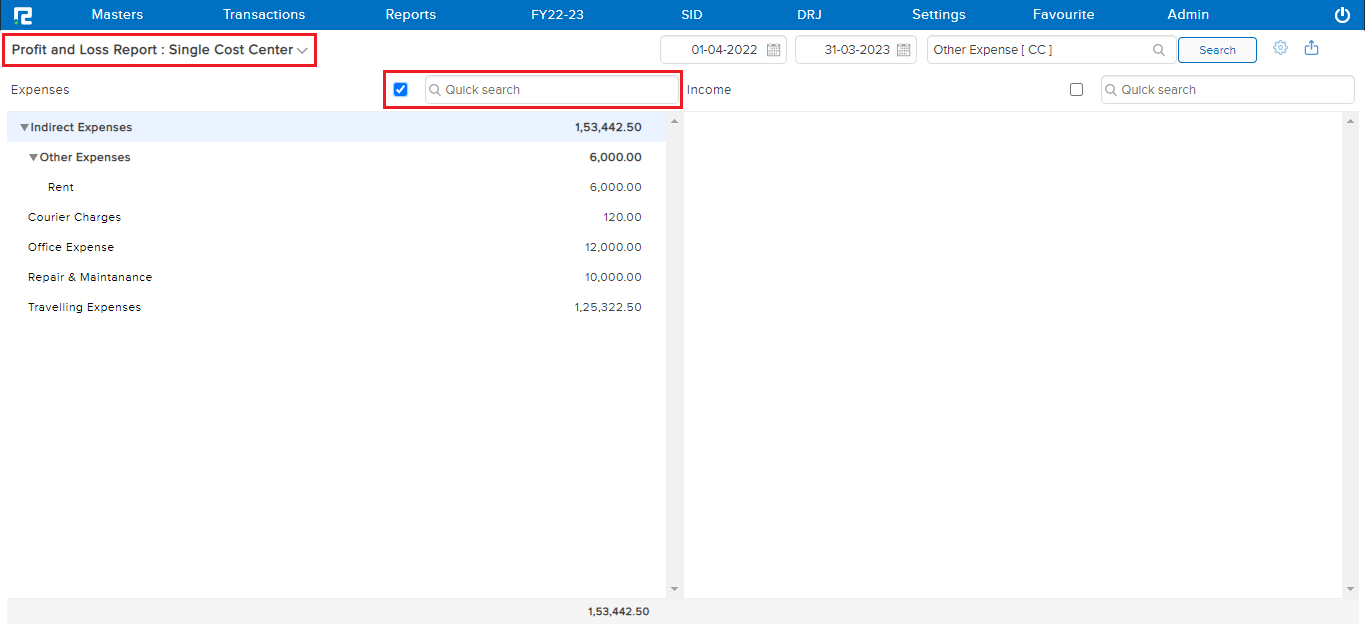Click the Search button
This screenshot has width=1366, height=625.
(1217, 50)
